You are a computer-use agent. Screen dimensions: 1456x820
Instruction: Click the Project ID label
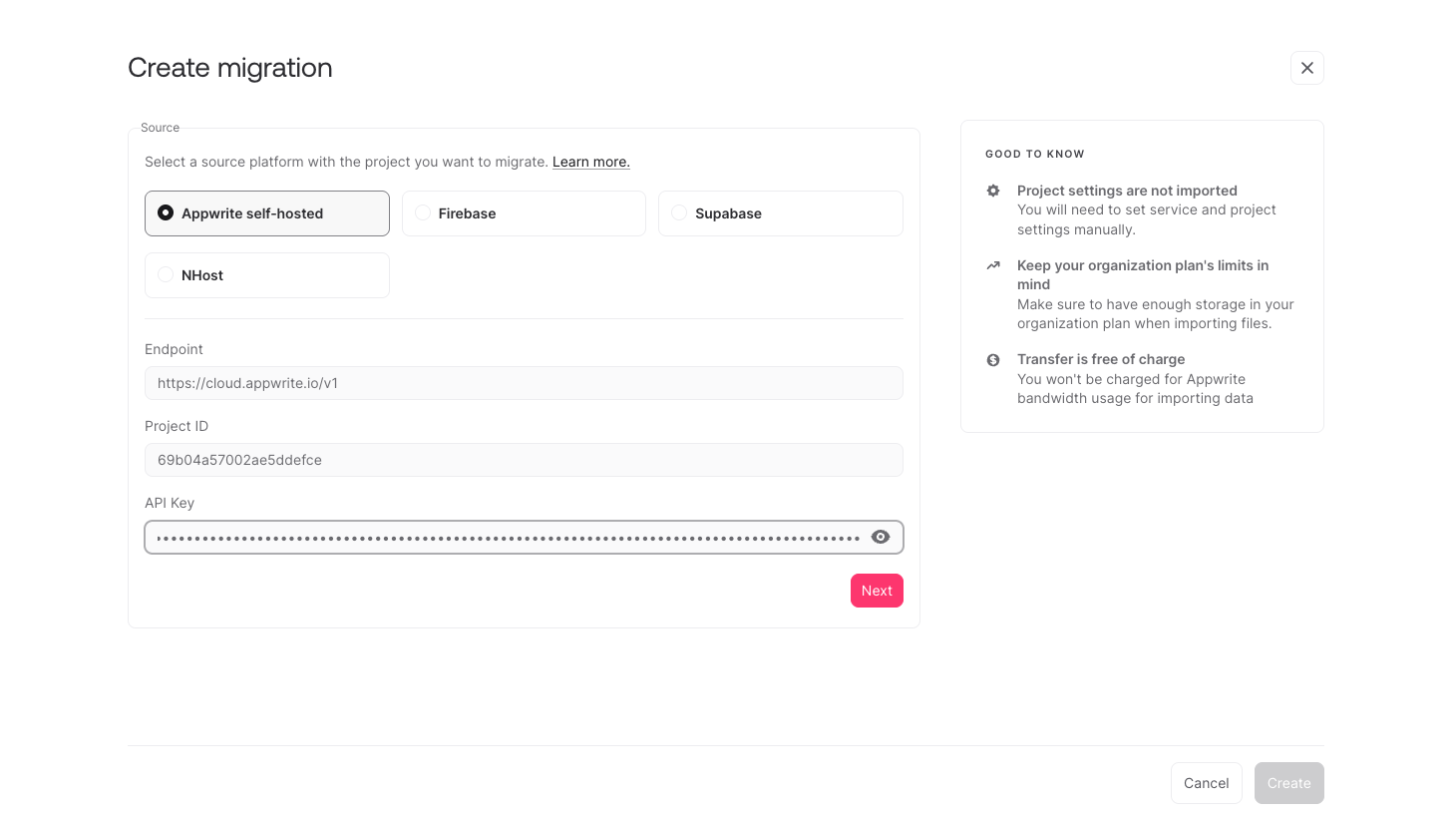tap(177, 426)
